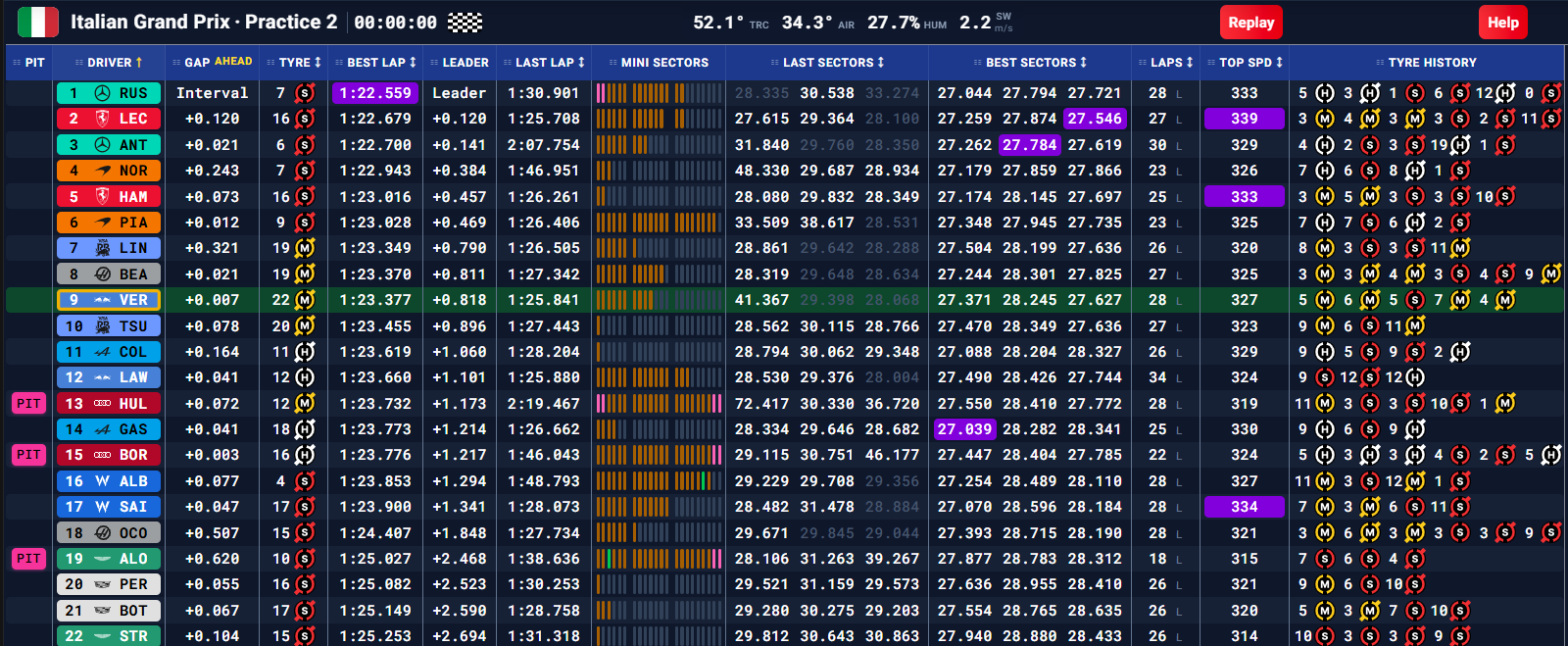Click the MINI SECTORS column header
The height and width of the screenshot is (646, 1568).
tap(659, 62)
